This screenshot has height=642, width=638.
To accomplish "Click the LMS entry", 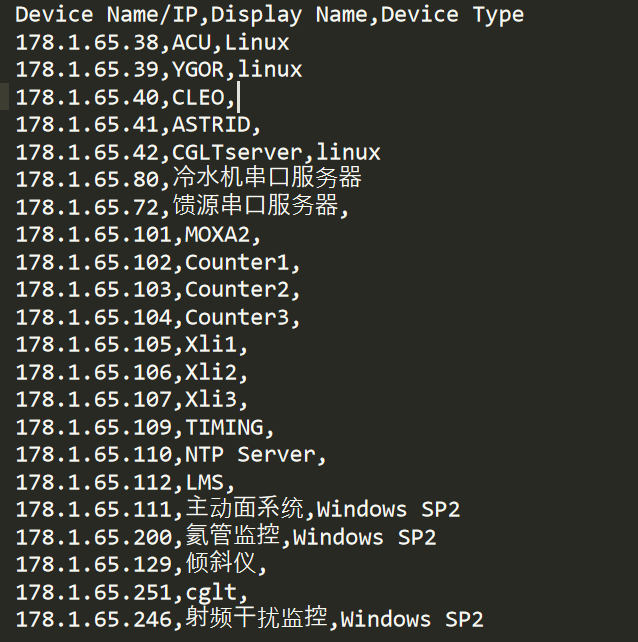I will tap(207, 483).
